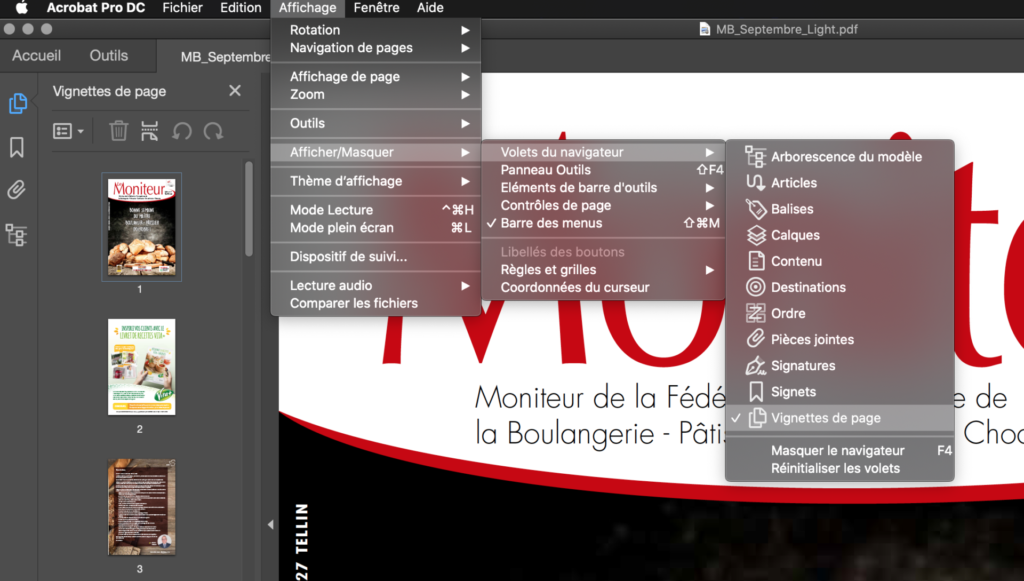
Task: Rotate page clockwise in thumbnails toolbar
Action: click(213, 131)
